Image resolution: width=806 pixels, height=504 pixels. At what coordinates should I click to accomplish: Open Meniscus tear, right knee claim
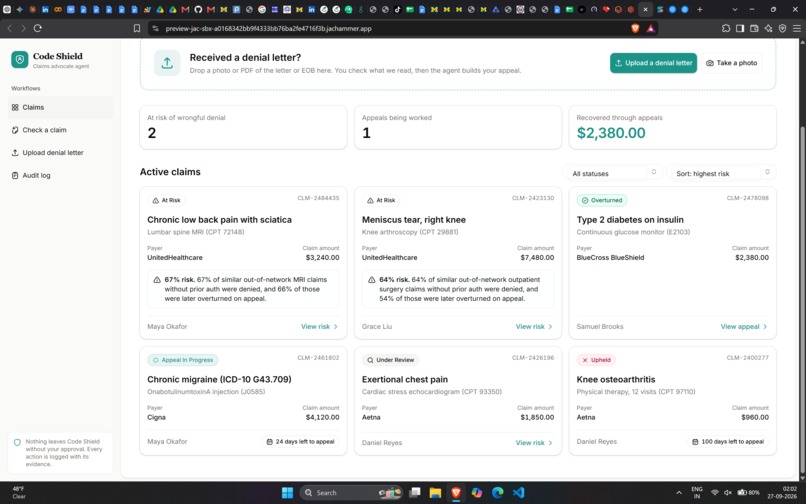[414, 220]
